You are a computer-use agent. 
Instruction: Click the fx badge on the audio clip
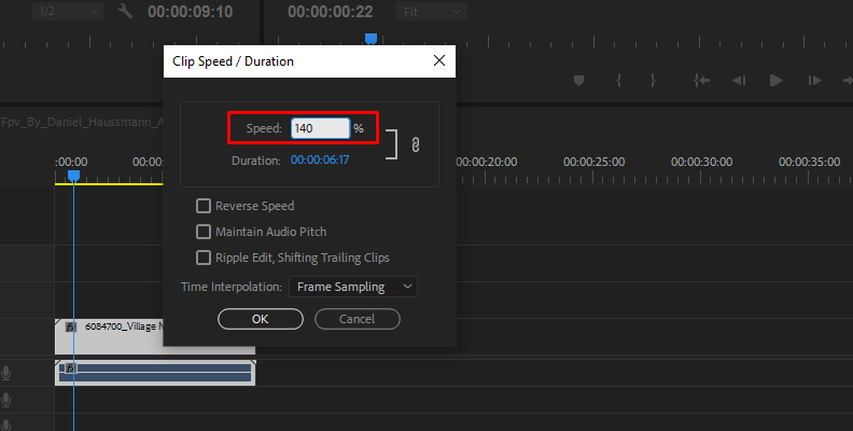[71, 368]
